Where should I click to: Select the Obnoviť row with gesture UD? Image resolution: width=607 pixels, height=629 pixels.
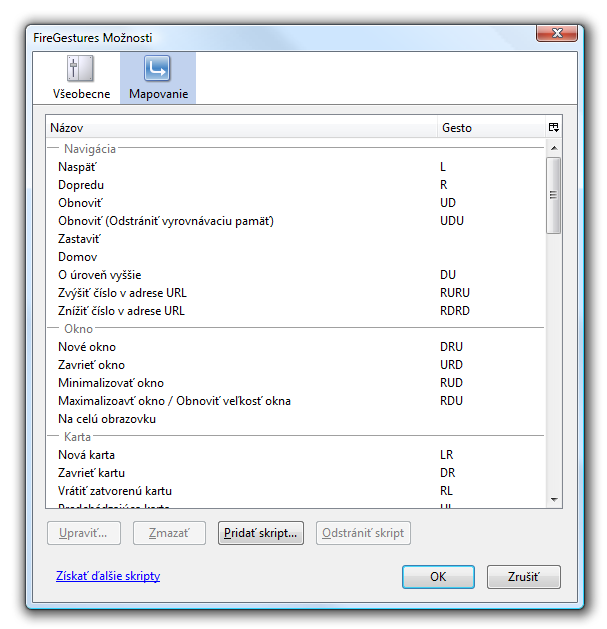296,203
